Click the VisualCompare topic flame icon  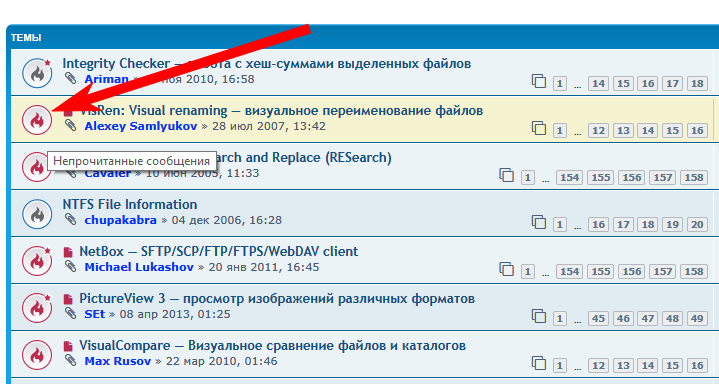pos(37,355)
